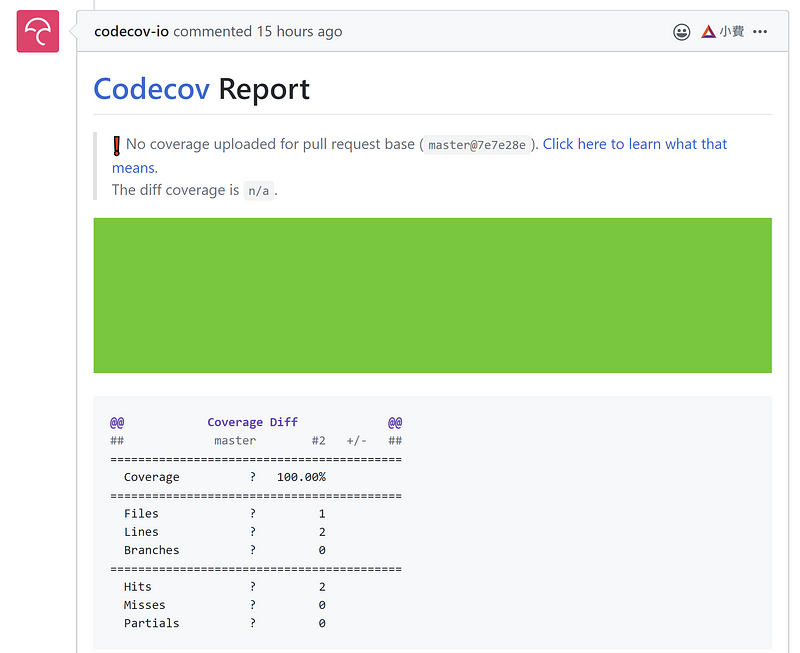Screen dimensions: 800x653
Task: Click the "Report" heading text
Action: 264,89
